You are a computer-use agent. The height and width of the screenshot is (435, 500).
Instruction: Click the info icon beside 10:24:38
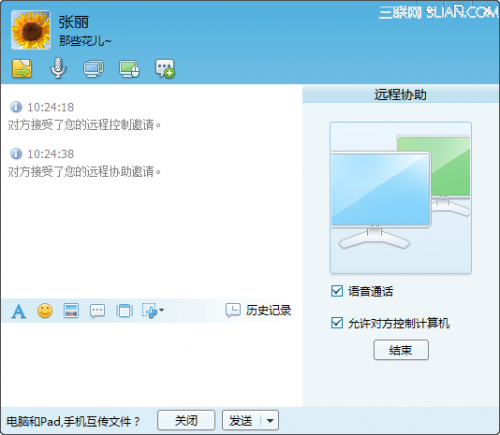pyautogui.click(x=16, y=154)
